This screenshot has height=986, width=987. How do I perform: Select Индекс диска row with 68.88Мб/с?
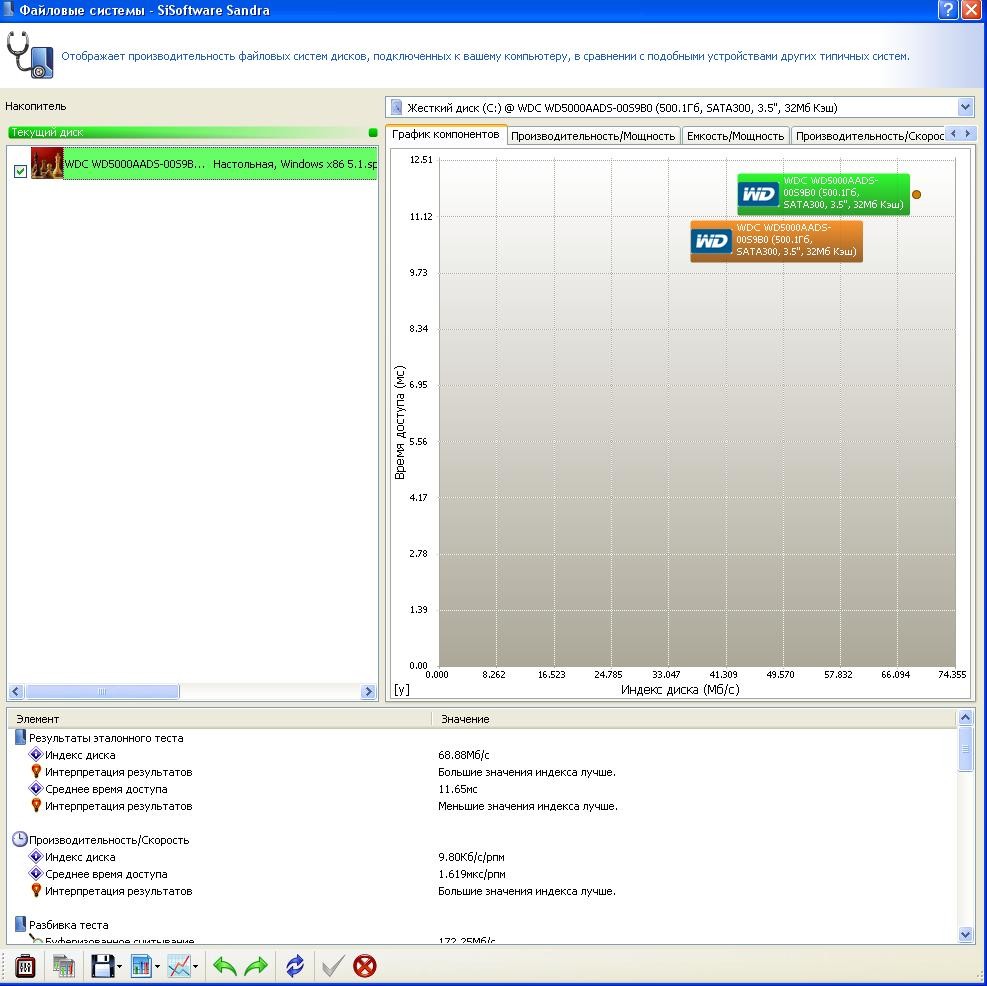point(483,755)
